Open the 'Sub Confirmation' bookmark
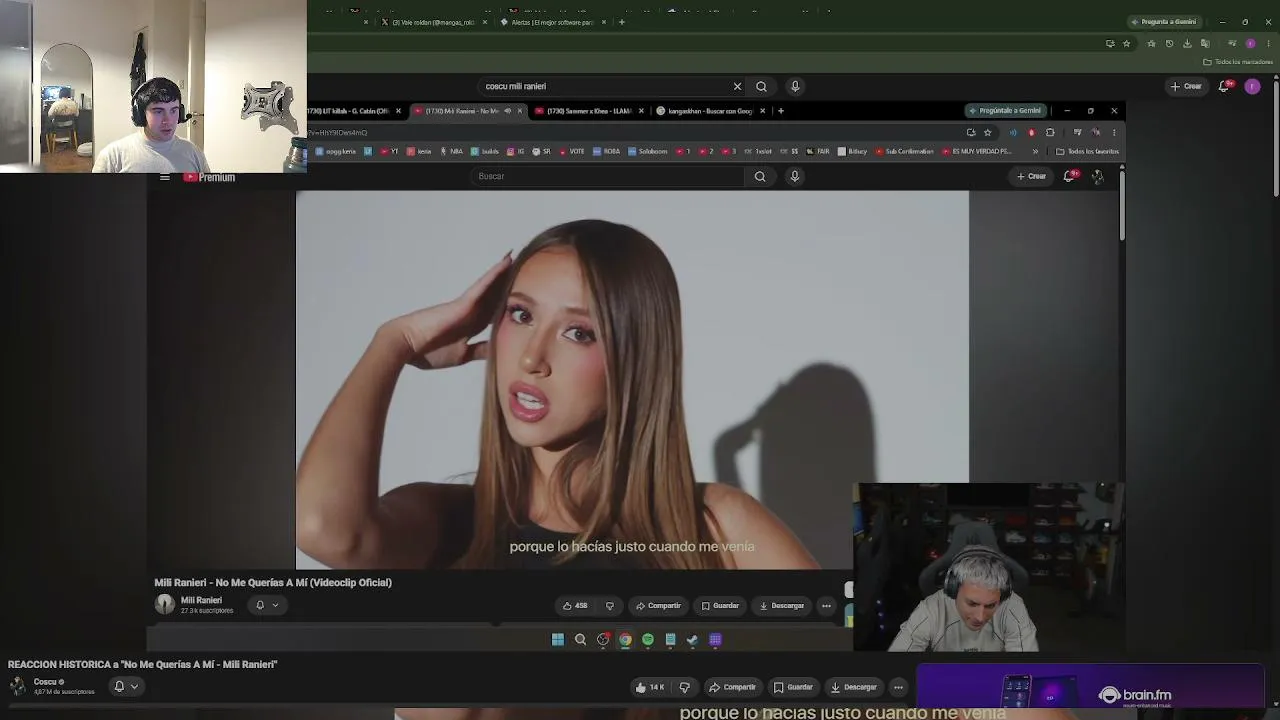The image size is (1280, 720). [x=904, y=152]
